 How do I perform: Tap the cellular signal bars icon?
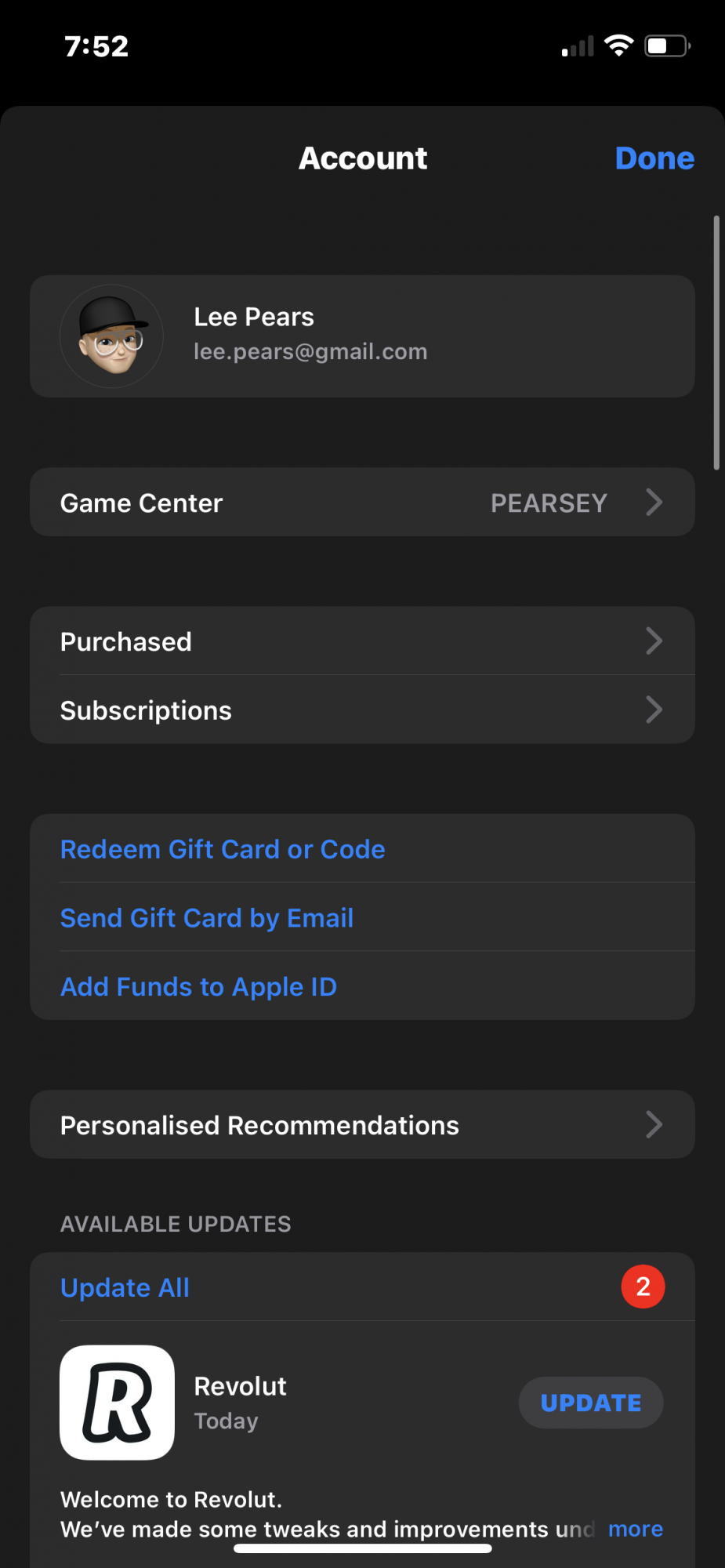[x=578, y=48]
